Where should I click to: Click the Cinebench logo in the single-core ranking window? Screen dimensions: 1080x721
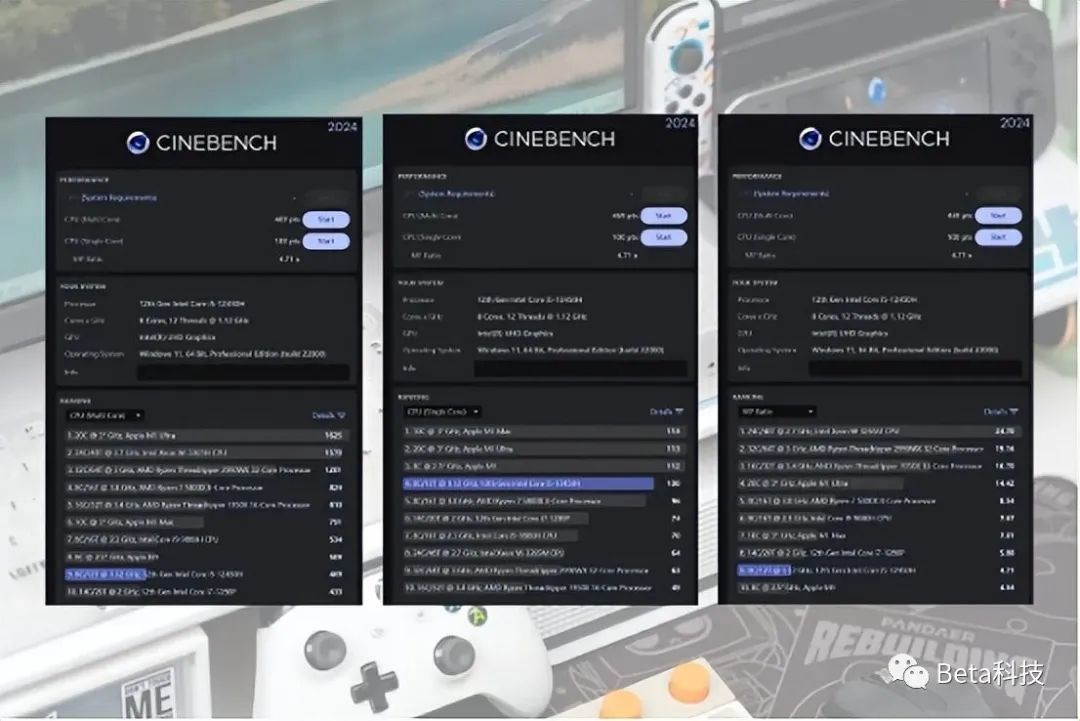pos(476,139)
